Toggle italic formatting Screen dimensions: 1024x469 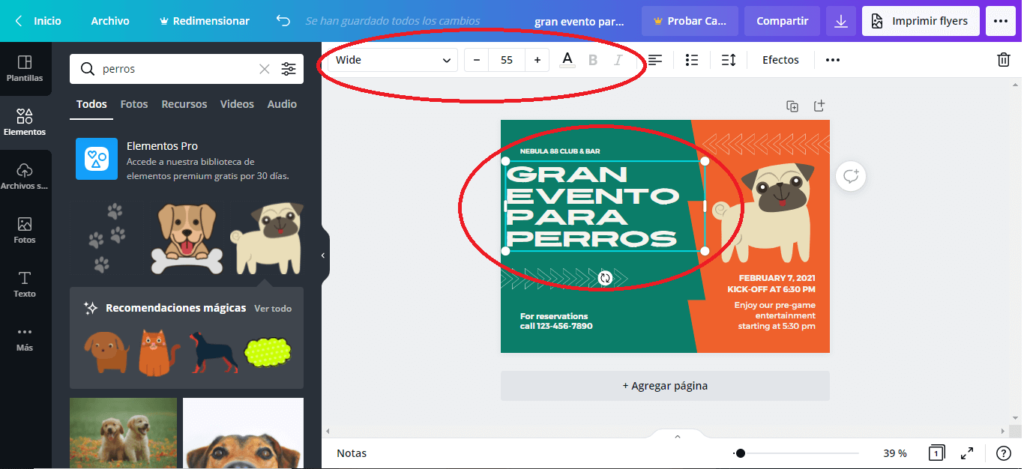[x=618, y=60]
